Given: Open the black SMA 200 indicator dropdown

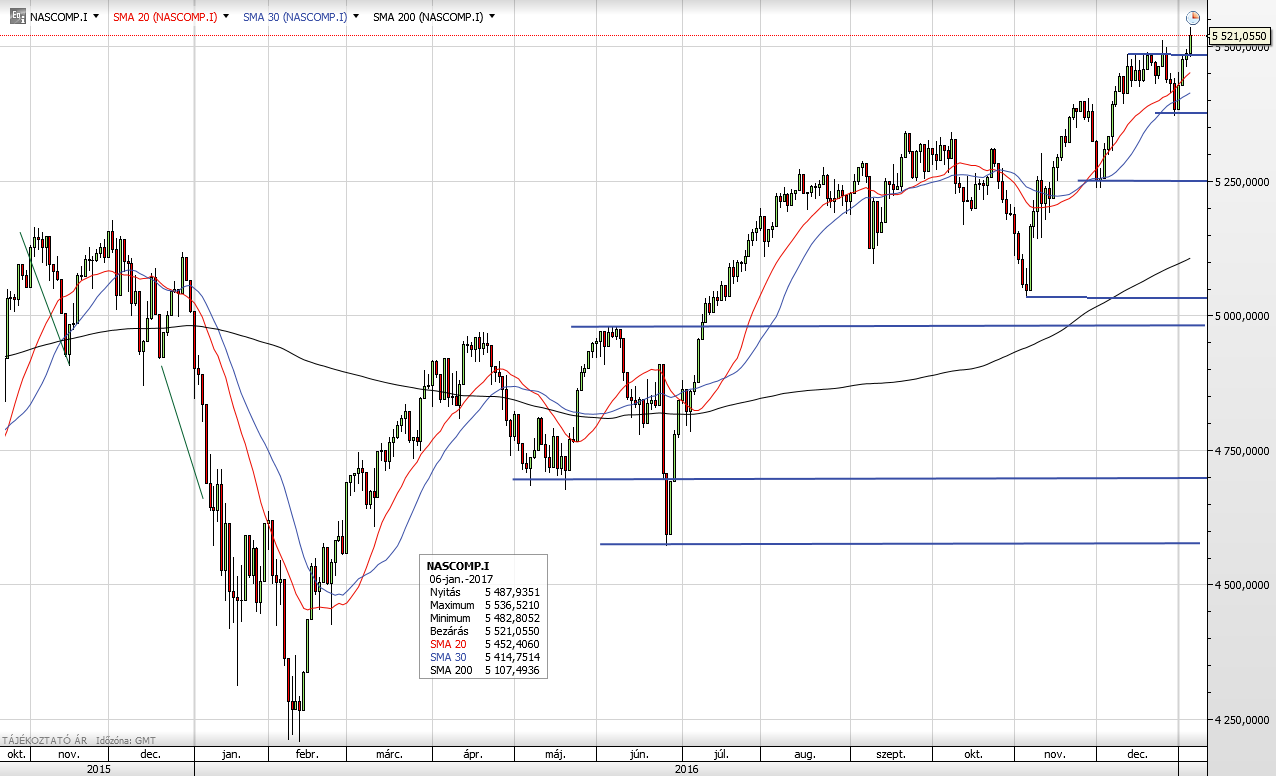Looking at the screenshot, I should 492,17.
